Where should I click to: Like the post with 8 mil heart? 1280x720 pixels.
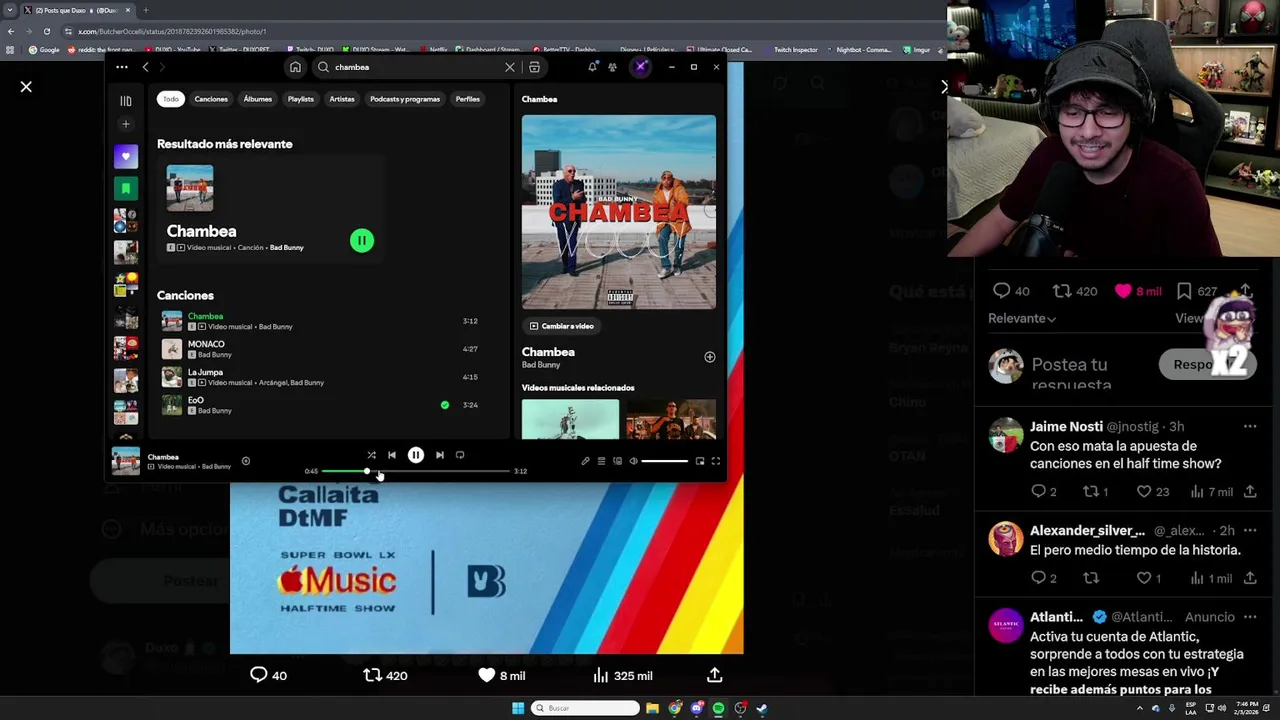click(x=501, y=676)
